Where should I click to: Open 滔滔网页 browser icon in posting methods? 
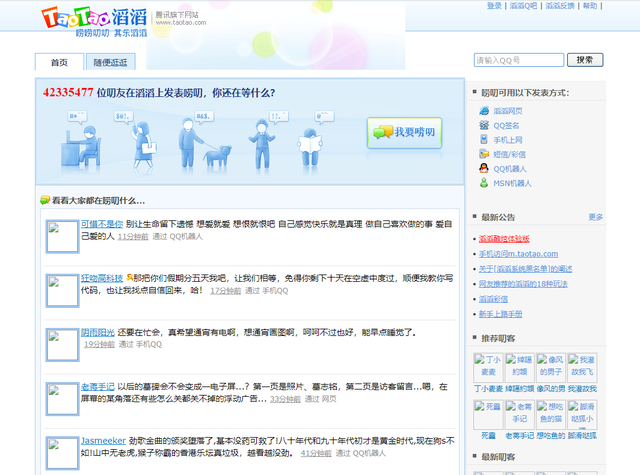(x=484, y=111)
